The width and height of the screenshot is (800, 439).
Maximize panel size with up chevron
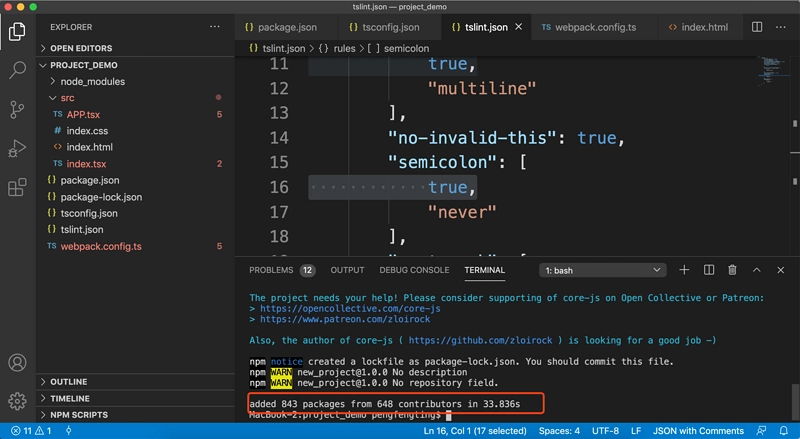pos(757,270)
